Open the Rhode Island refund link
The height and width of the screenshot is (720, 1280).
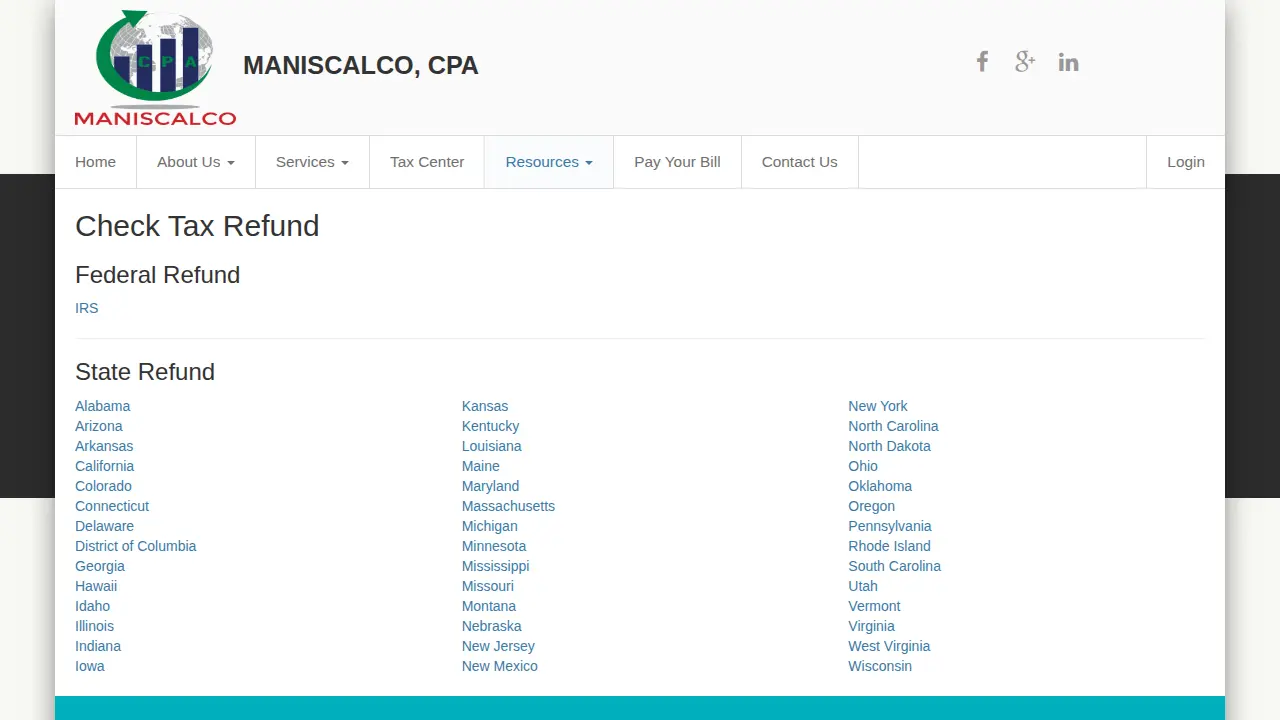click(889, 546)
